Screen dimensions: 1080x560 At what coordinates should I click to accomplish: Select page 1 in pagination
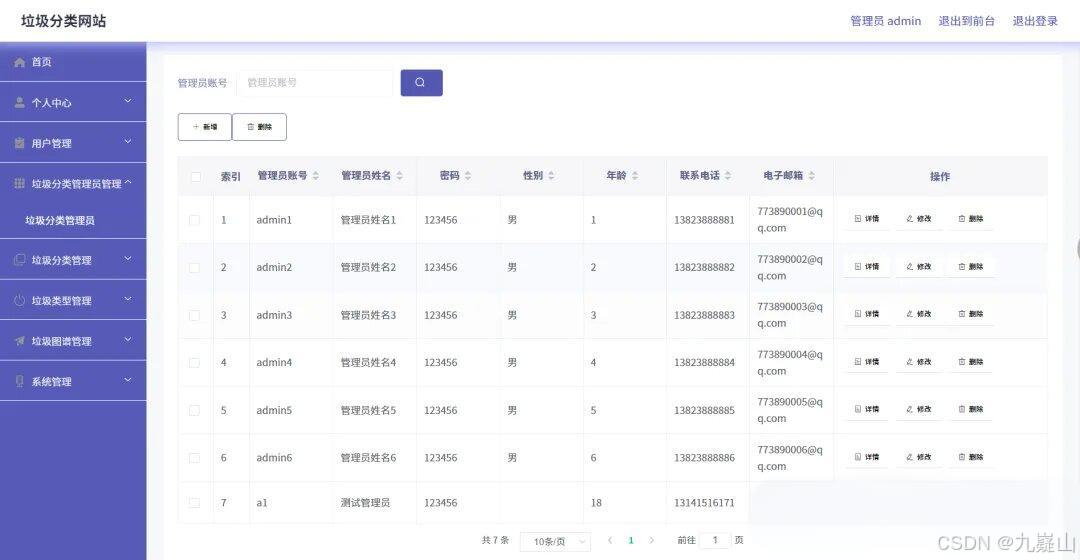(631, 541)
